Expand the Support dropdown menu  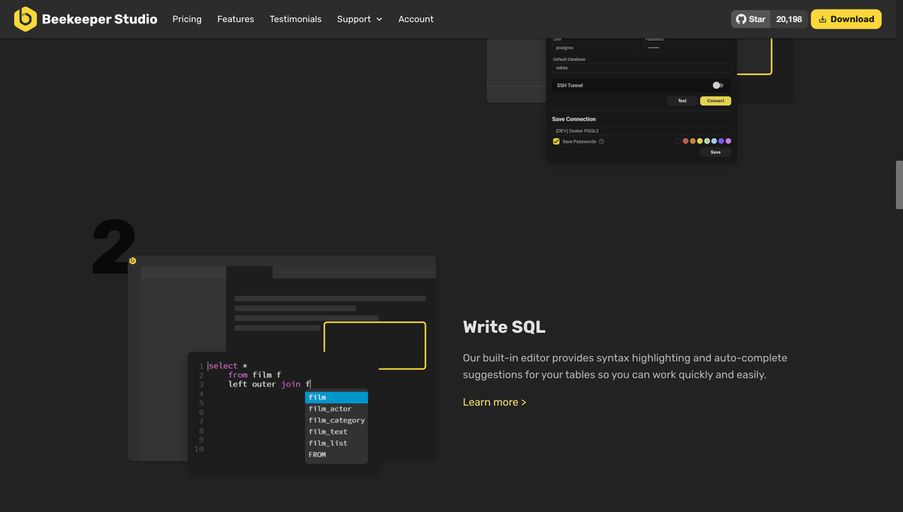359,19
